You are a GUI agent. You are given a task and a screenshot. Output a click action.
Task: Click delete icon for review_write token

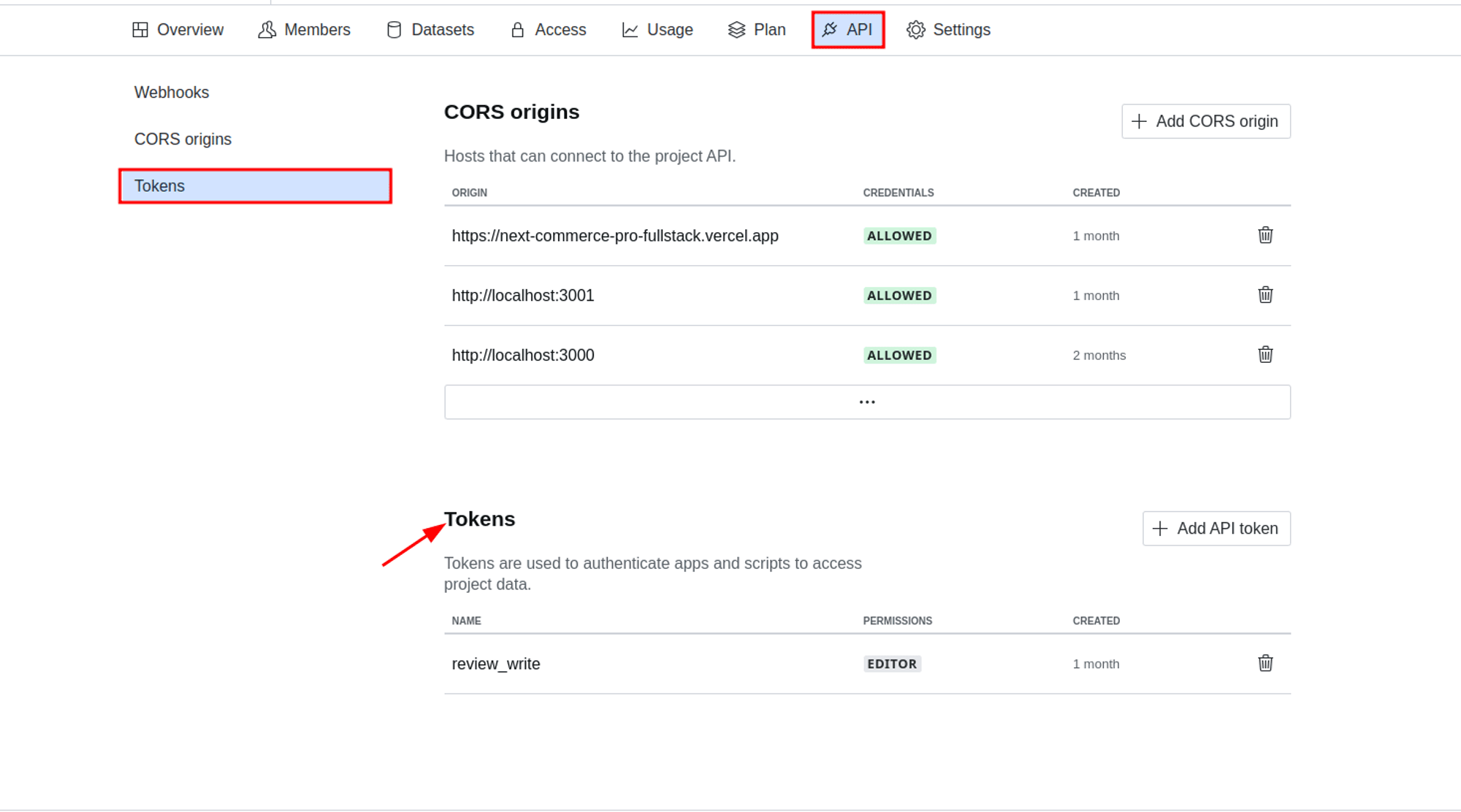click(x=1265, y=663)
